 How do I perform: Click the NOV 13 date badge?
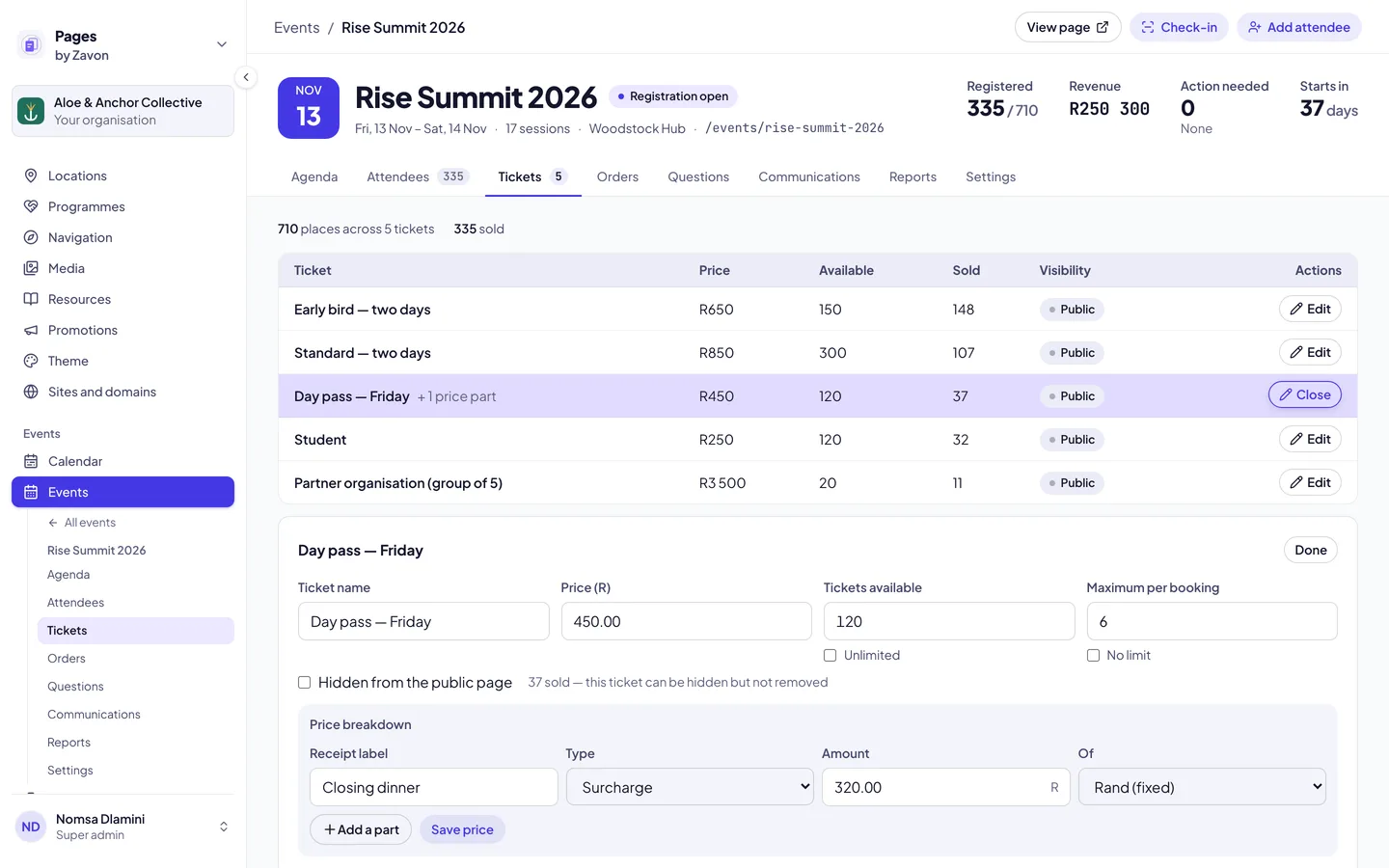(x=309, y=108)
